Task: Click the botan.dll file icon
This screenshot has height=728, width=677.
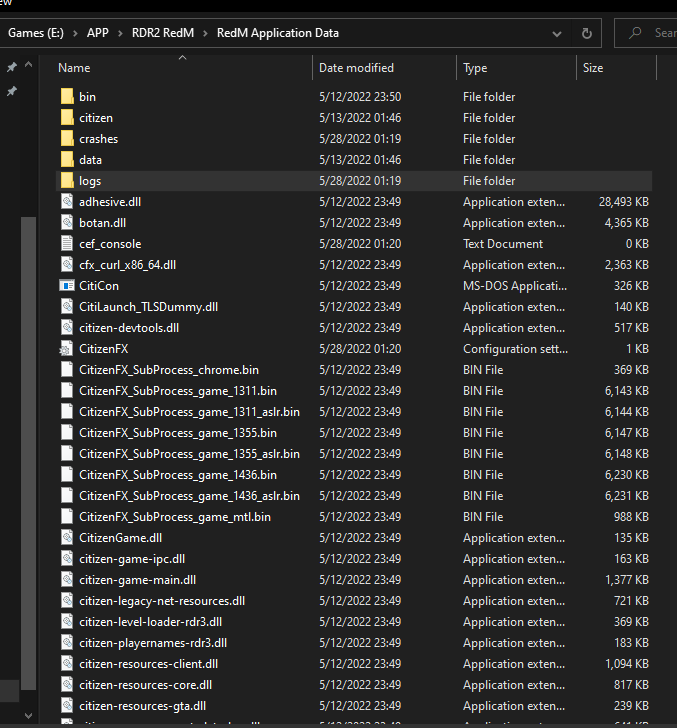Action: [x=67, y=222]
